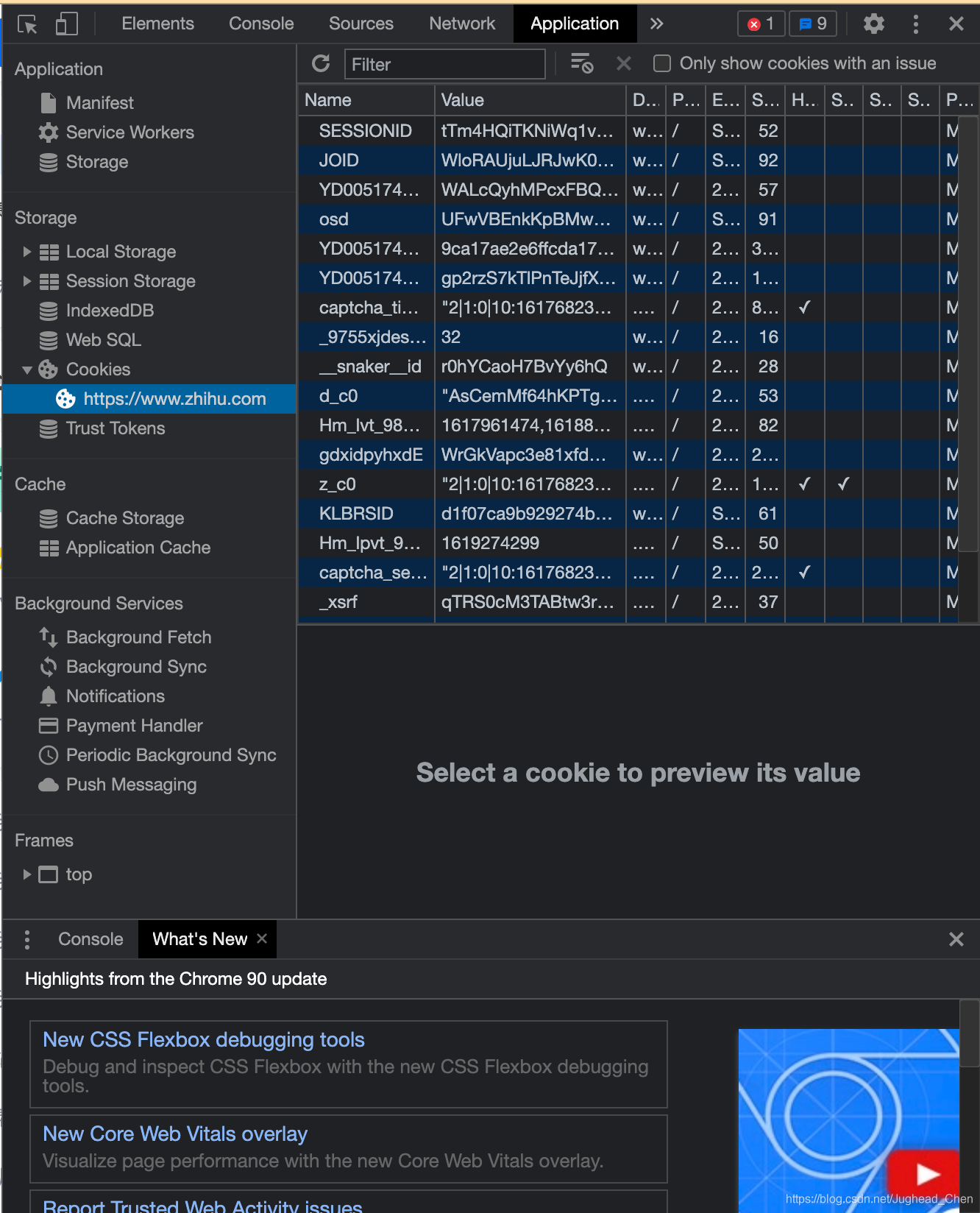The height and width of the screenshot is (1213, 980).
Task: Click the captcha_se... HttpOnly checkmark cell
Action: pyautogui.click(x=805, y=573)
